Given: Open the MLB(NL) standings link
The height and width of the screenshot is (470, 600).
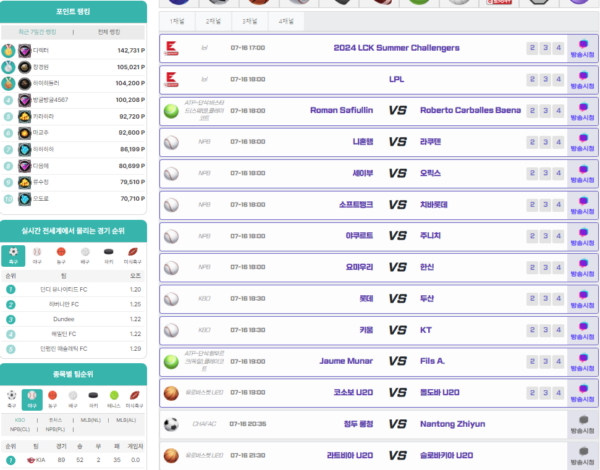Looking at the screenshot, I should click(91, 420).
